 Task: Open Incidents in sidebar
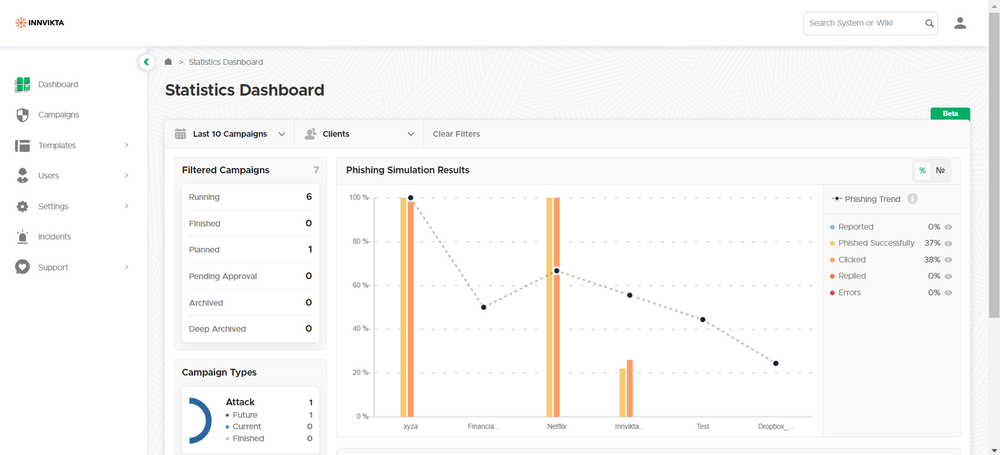[x=55, y=237]
